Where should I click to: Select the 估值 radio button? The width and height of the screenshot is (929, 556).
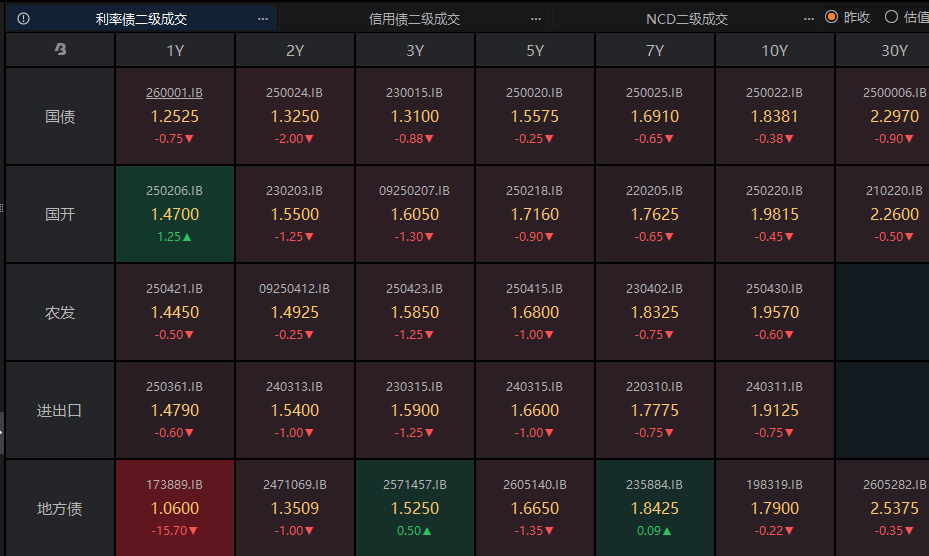(x=891, y=17)
